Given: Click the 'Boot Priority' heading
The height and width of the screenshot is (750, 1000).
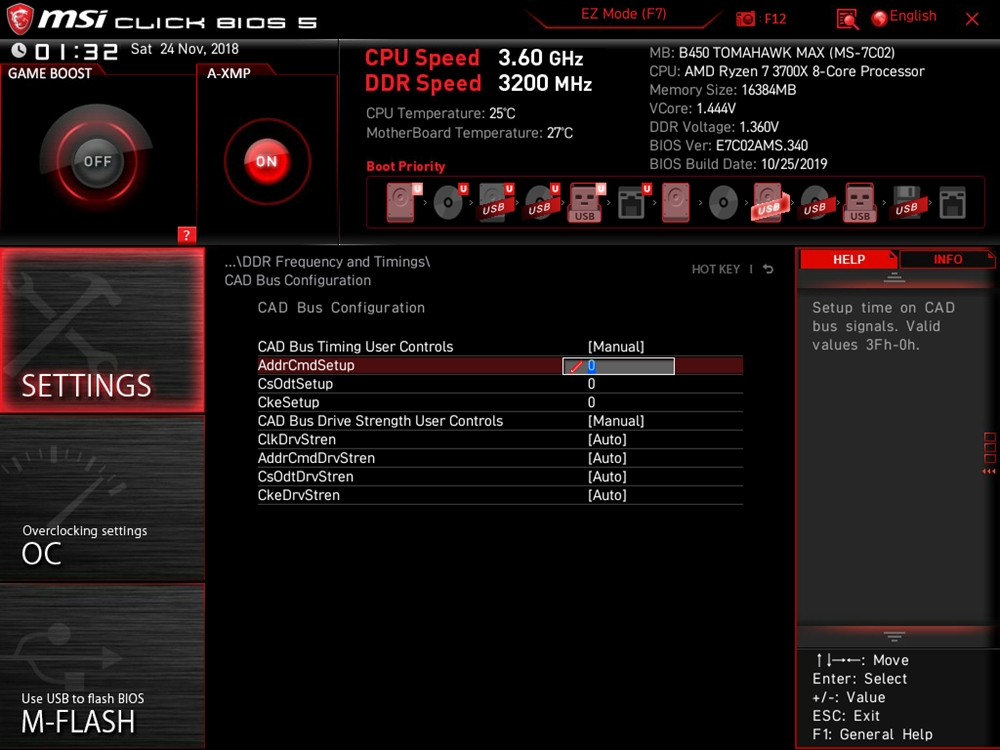Looking at the screenshot, I should [406, 166].
